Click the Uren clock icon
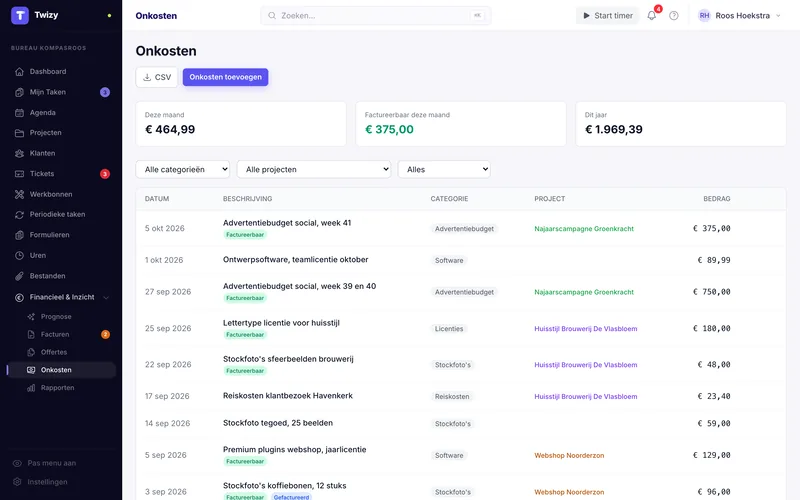800x500 pixels. click(x=19, y=255)
